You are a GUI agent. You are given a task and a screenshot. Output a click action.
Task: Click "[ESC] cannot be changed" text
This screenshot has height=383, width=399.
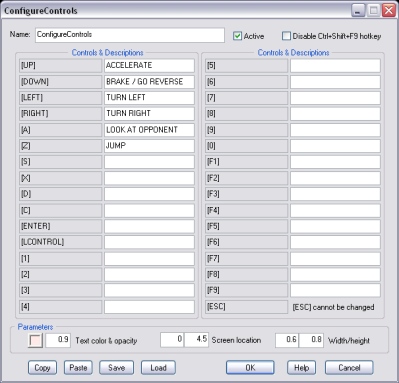(333, 307)
